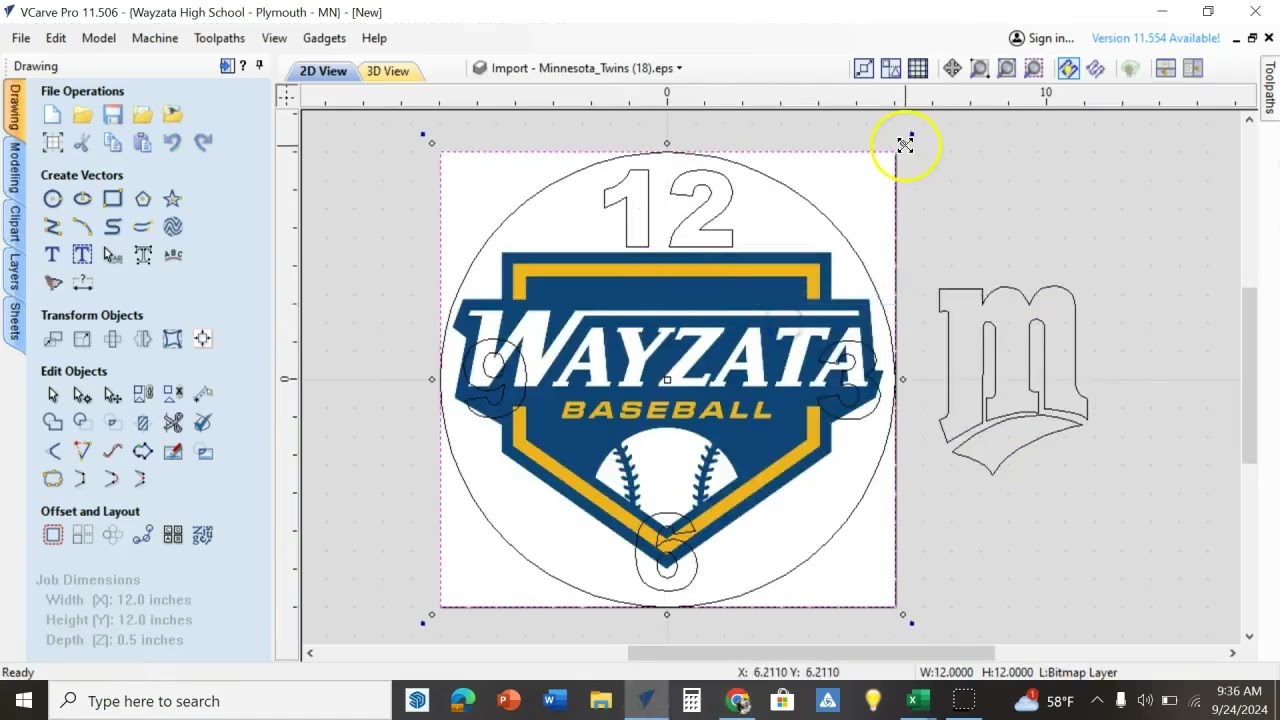Select the Draw Text tool
This screenshot has width=1280, height=720.
click(52, 255)
